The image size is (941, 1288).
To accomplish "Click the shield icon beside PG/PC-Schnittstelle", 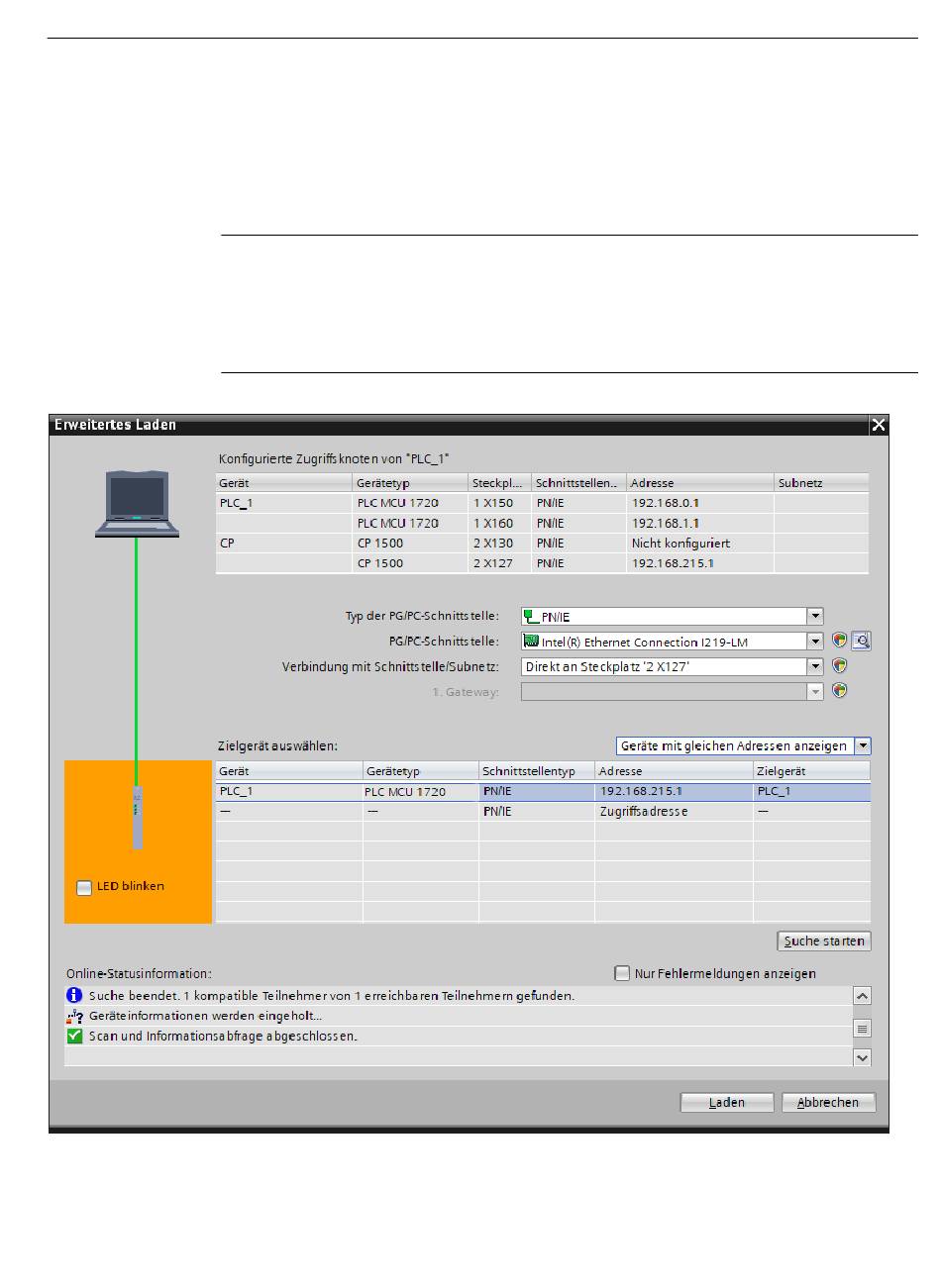I will click(840, 641).
